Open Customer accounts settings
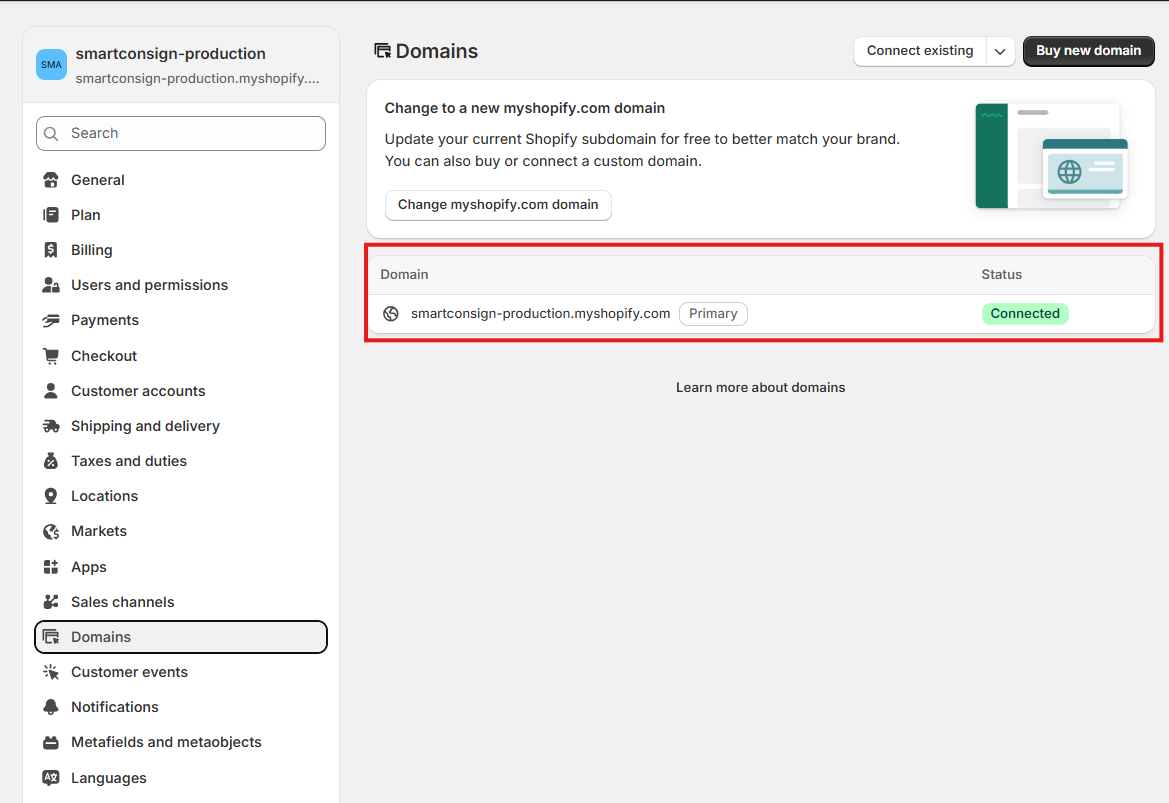The height and width of the screenshot is (803, 1169). 180,391
